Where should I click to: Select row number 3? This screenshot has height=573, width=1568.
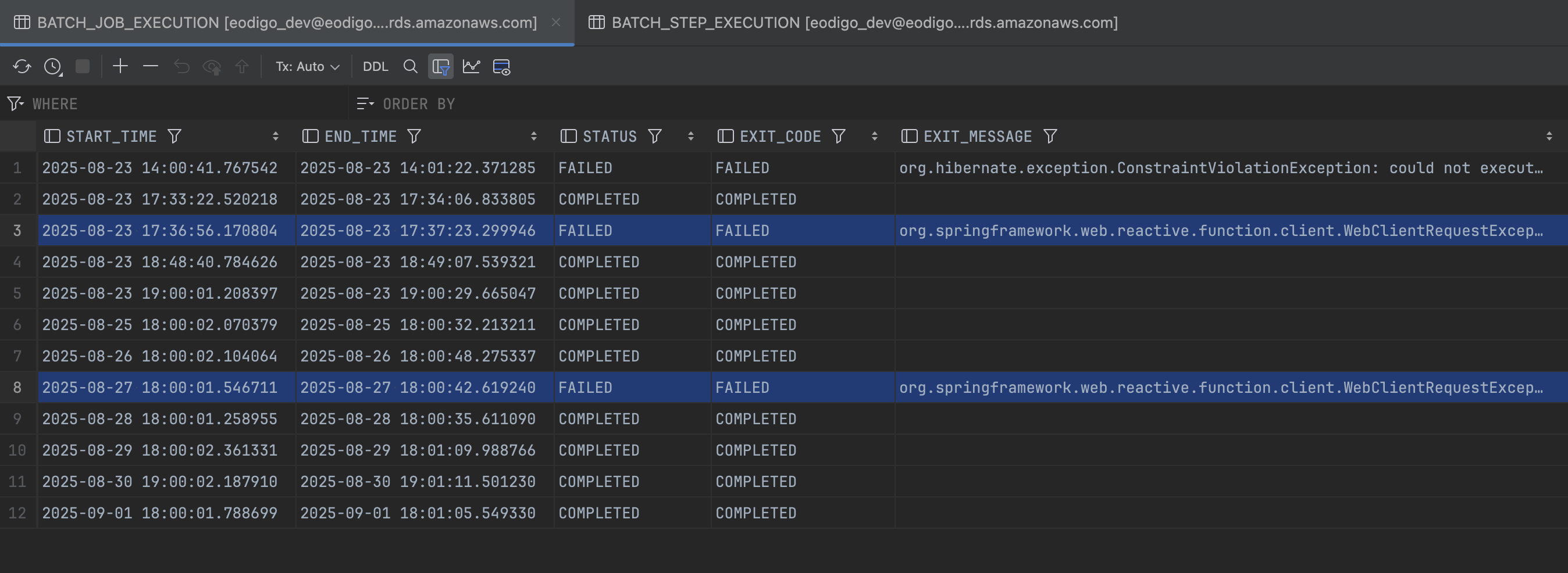point(17,231)
